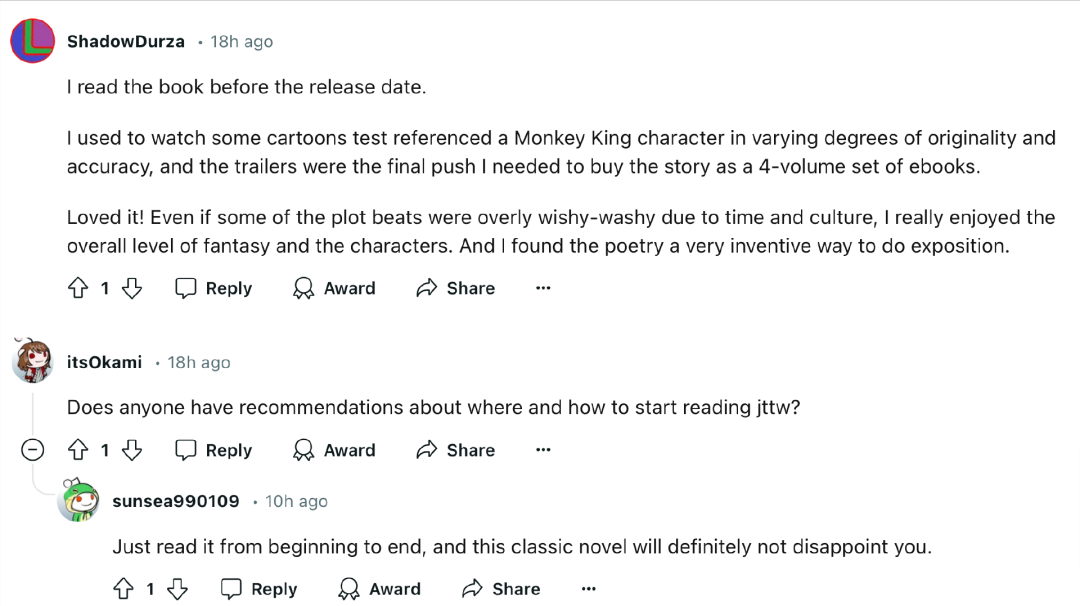Viewport: 1080px width, 606px height.
Task: Reply to itsOkami's question
Action: (x=214, y=450)
